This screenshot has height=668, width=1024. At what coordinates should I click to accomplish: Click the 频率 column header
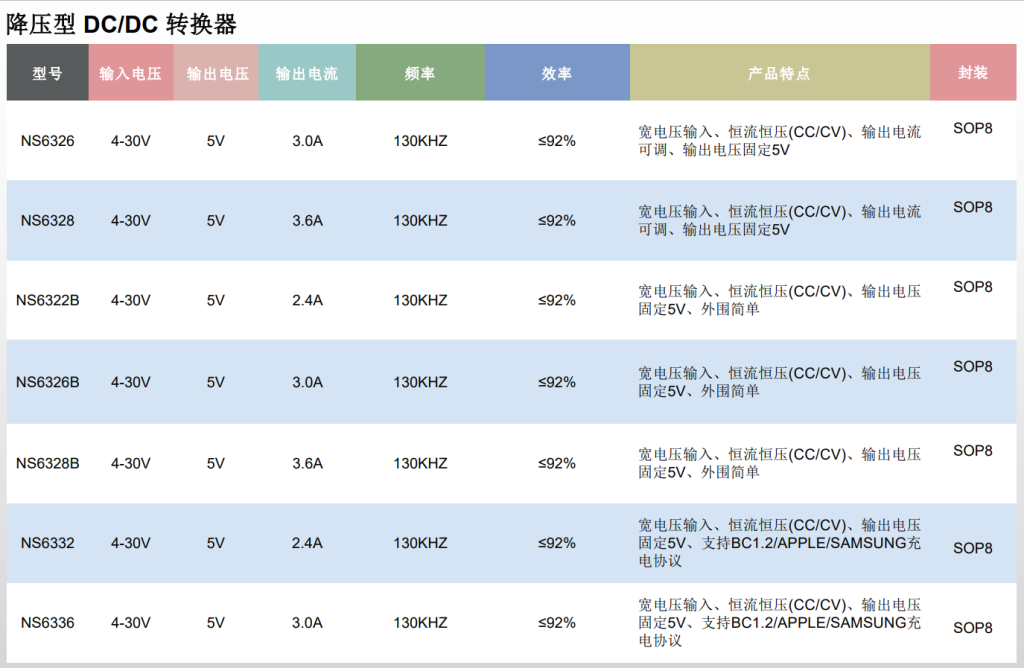click(x=421, y=72)
